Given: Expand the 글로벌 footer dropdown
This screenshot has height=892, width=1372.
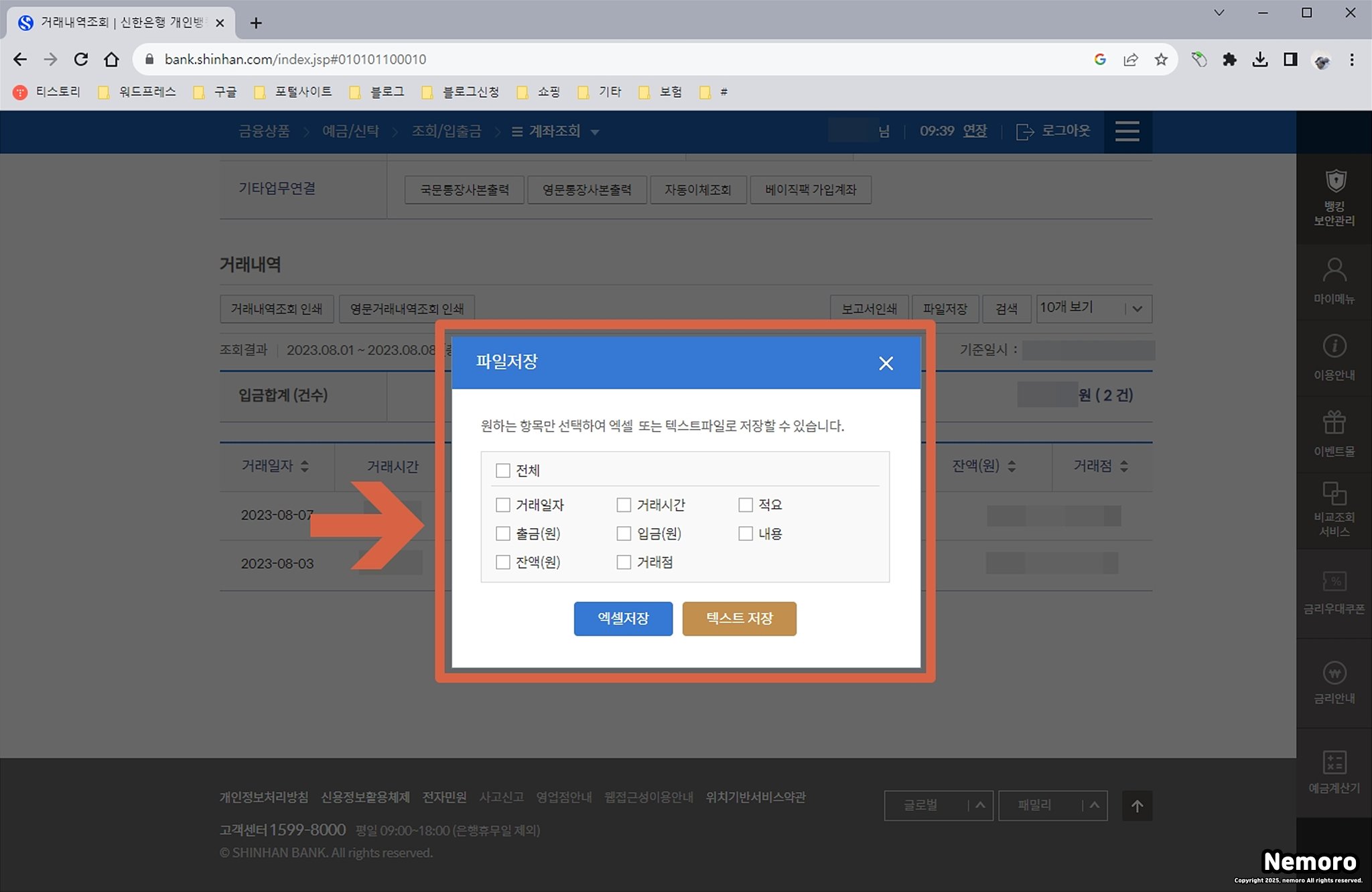Looking at the screenshot, I should (938, 805).
